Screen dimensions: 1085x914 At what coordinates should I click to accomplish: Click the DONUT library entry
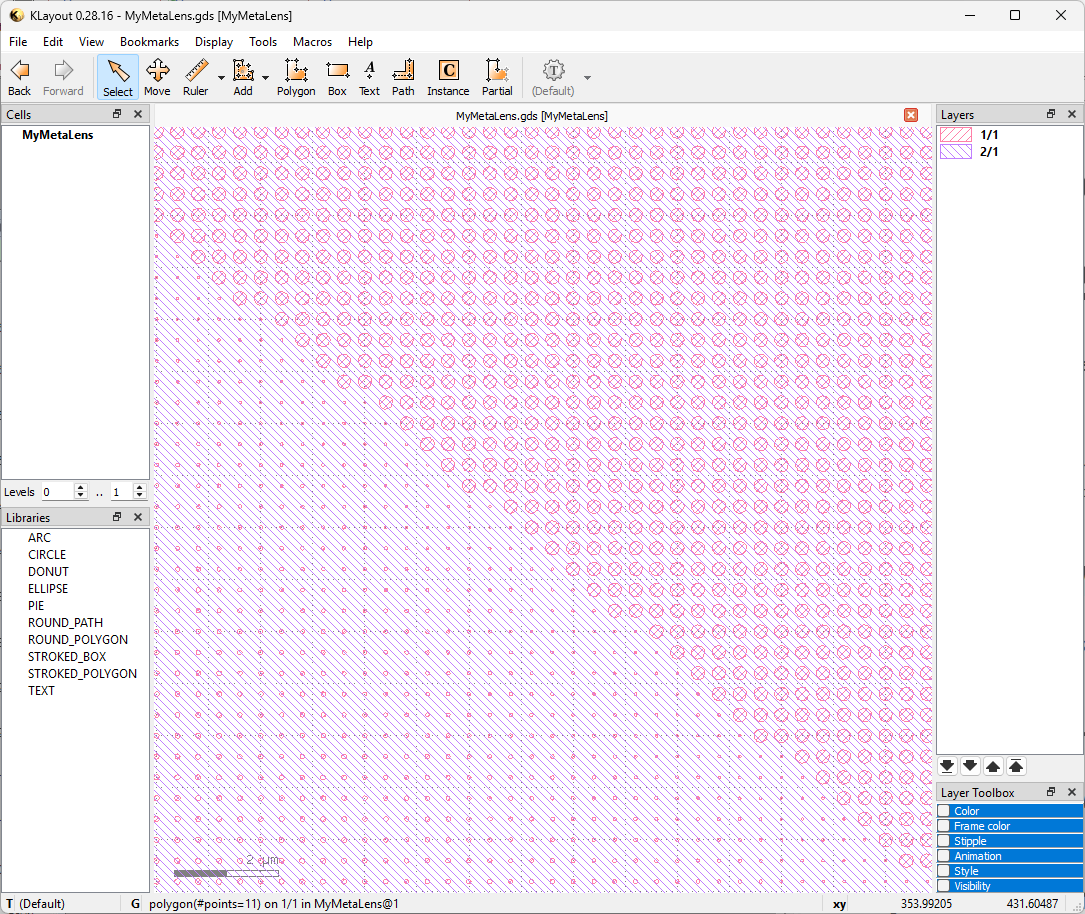pyautogui.click(x=48, y=572)
